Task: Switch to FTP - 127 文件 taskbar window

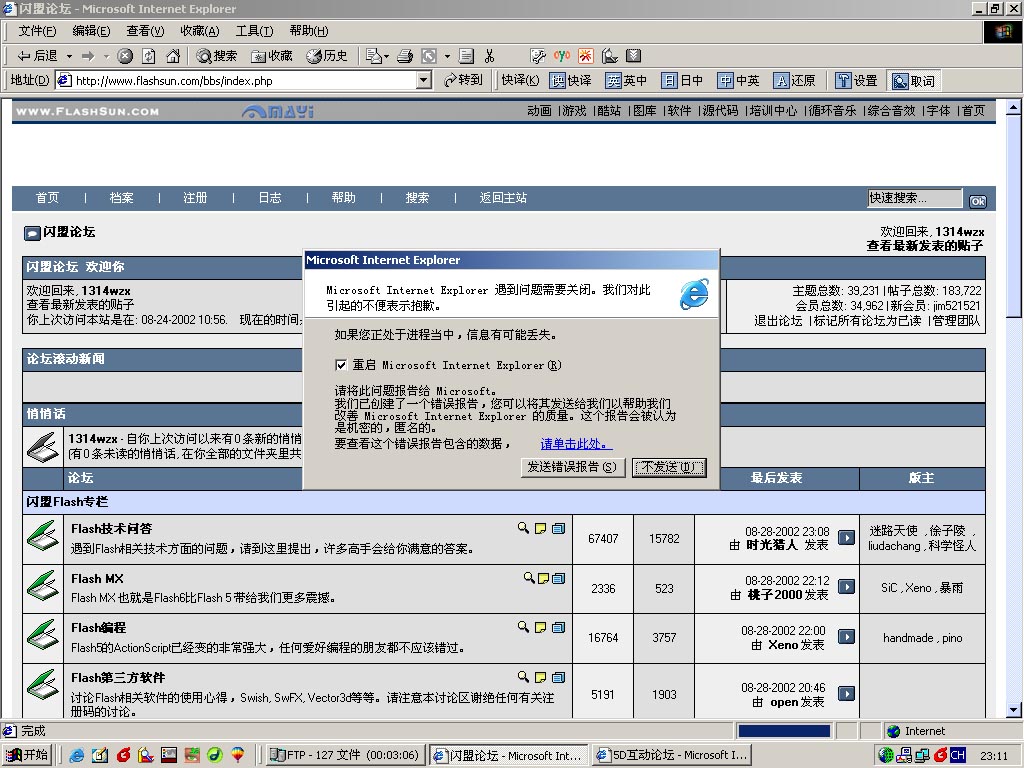Action: (x=345, y=755)
